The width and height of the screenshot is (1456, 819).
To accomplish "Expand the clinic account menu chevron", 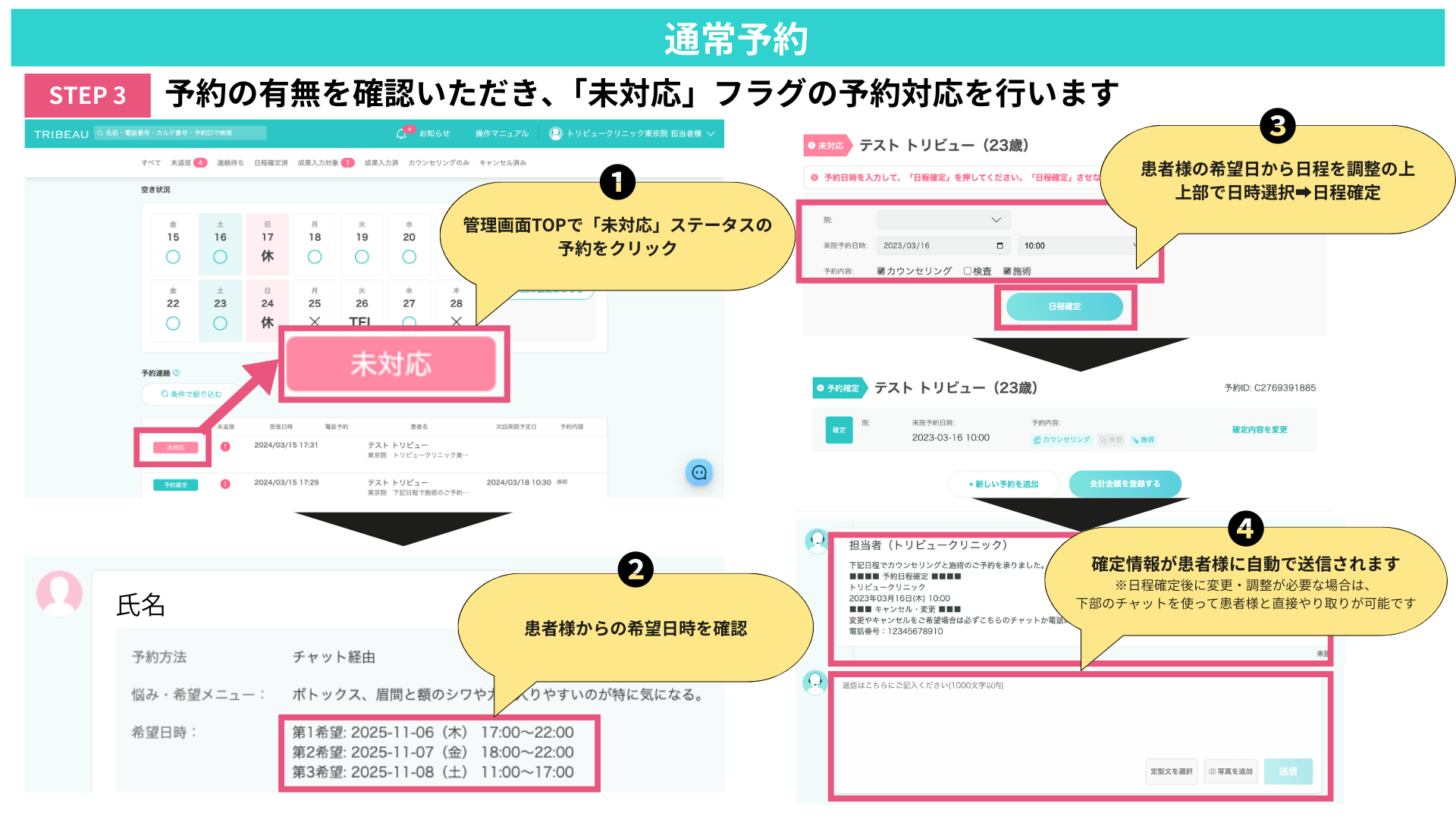I will [711, 133].
